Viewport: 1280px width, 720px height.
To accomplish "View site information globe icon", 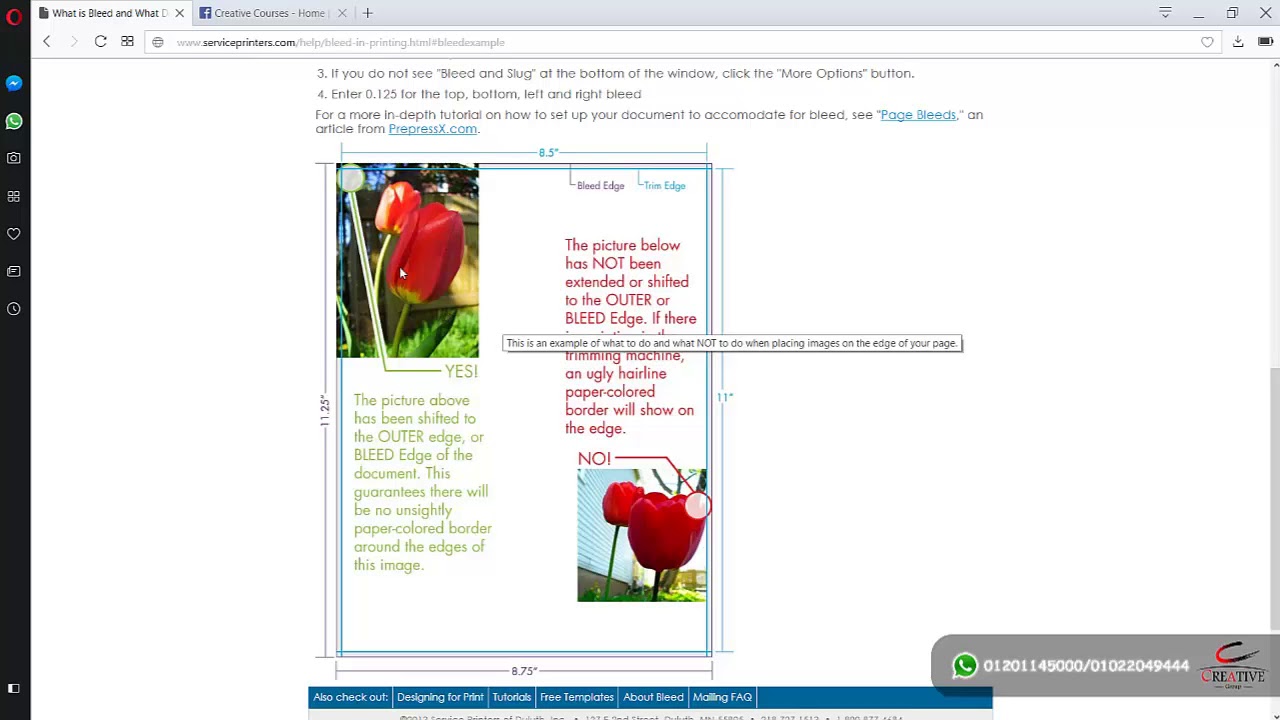I will click(158, 42).
